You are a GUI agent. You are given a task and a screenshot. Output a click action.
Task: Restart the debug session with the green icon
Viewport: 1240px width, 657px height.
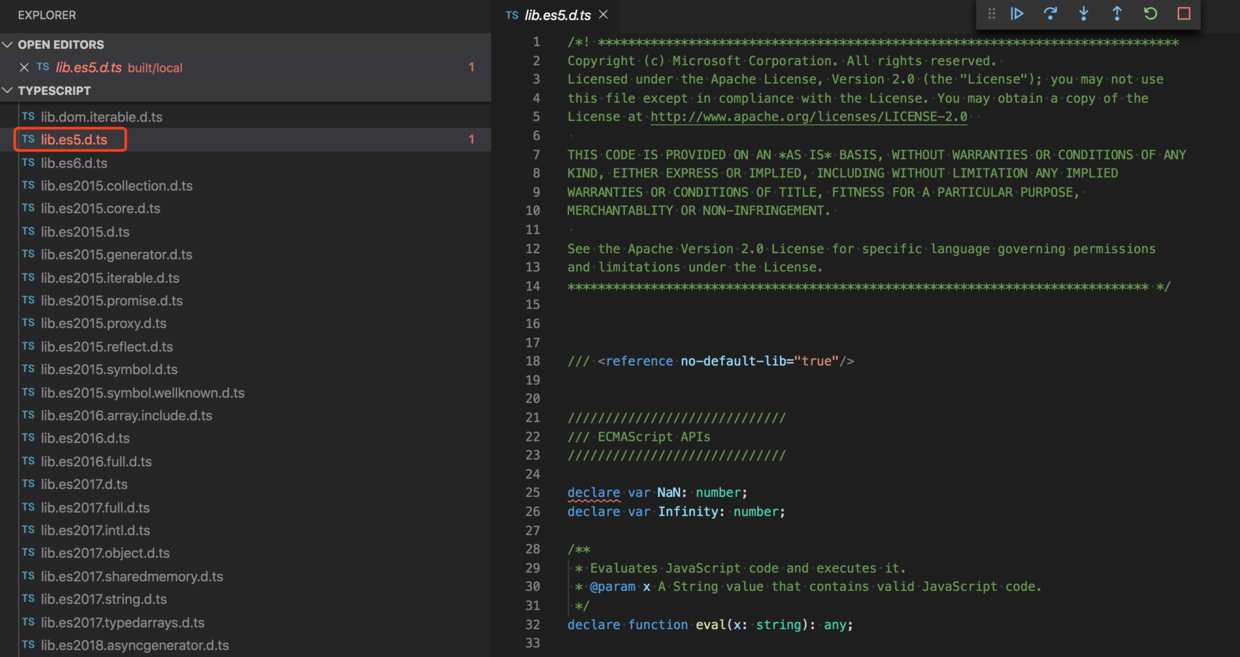coord(1150,14)
